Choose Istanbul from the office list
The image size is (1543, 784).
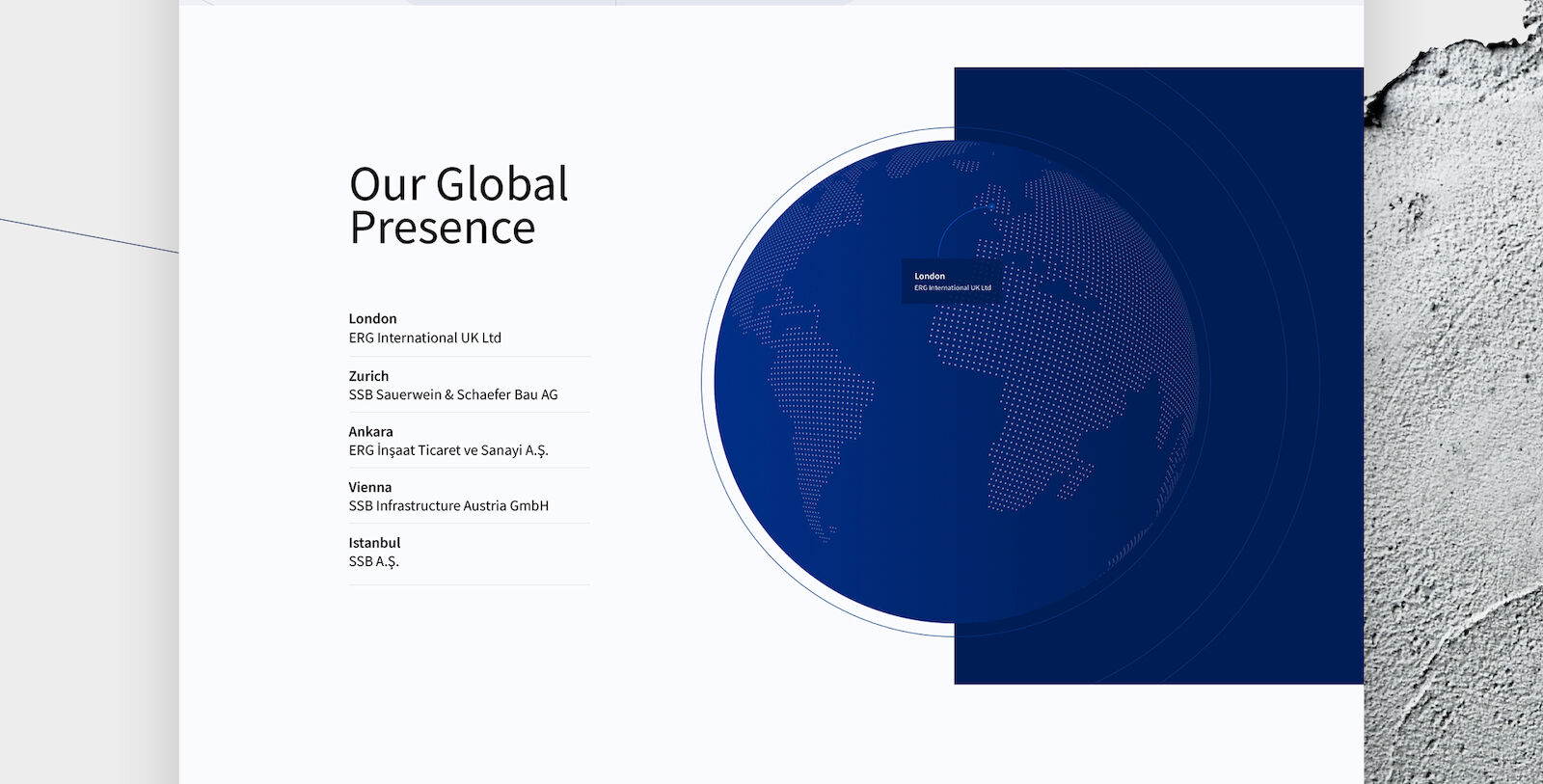(x=374, y=543)
